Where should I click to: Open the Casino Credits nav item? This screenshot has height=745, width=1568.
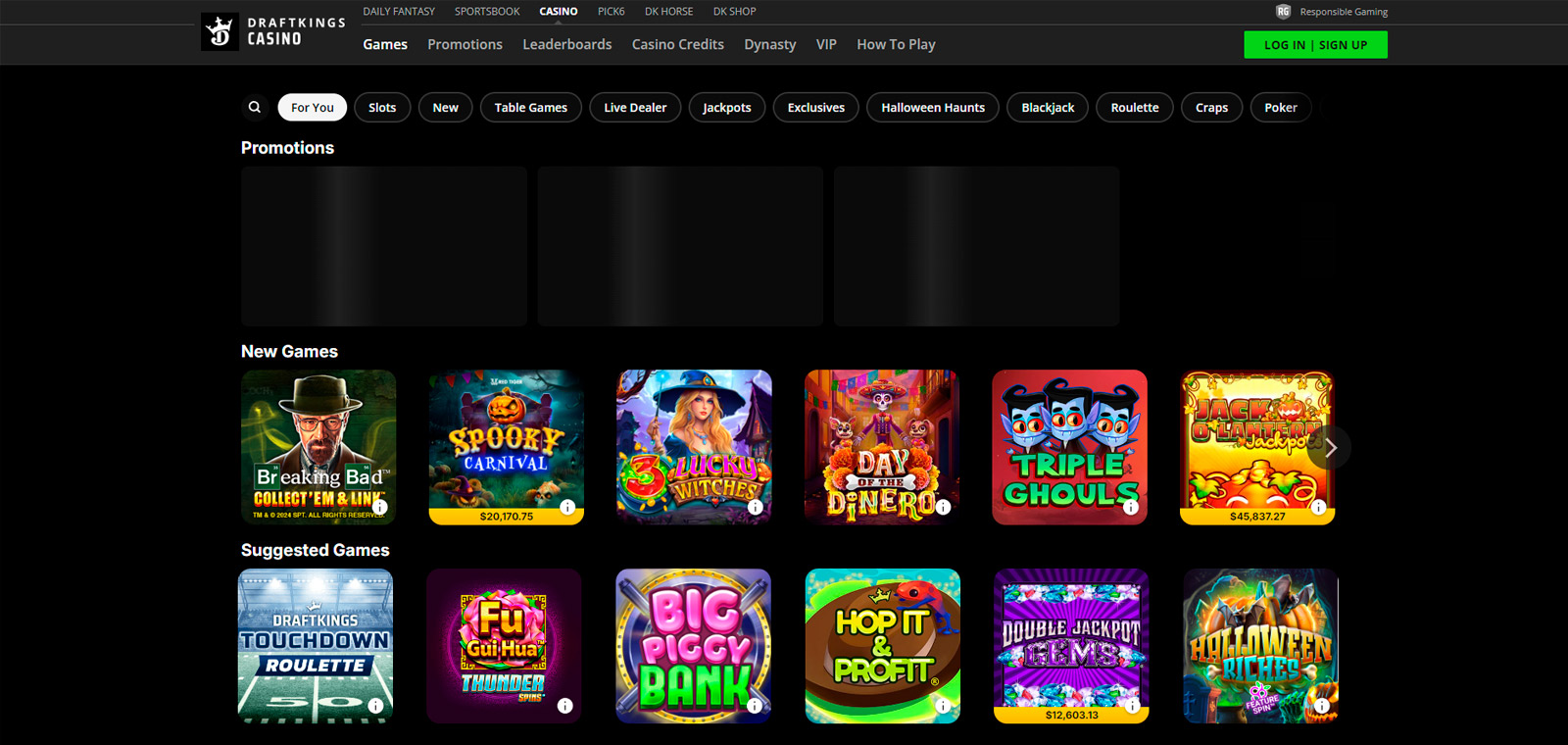click(x=678, y=44)
